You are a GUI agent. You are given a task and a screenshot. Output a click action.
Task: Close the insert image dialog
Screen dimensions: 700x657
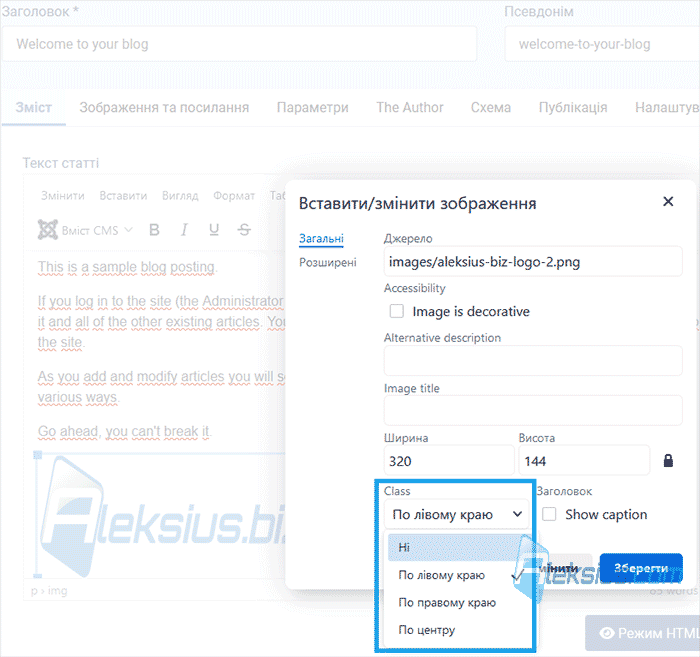668,202
